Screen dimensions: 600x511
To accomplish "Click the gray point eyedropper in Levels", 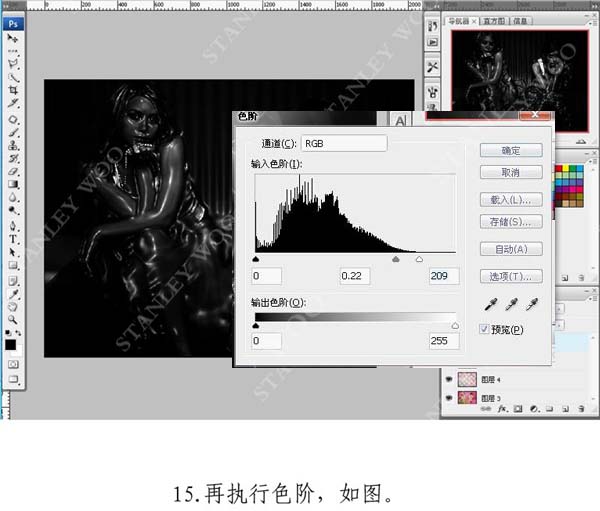I will pos(511,304).
